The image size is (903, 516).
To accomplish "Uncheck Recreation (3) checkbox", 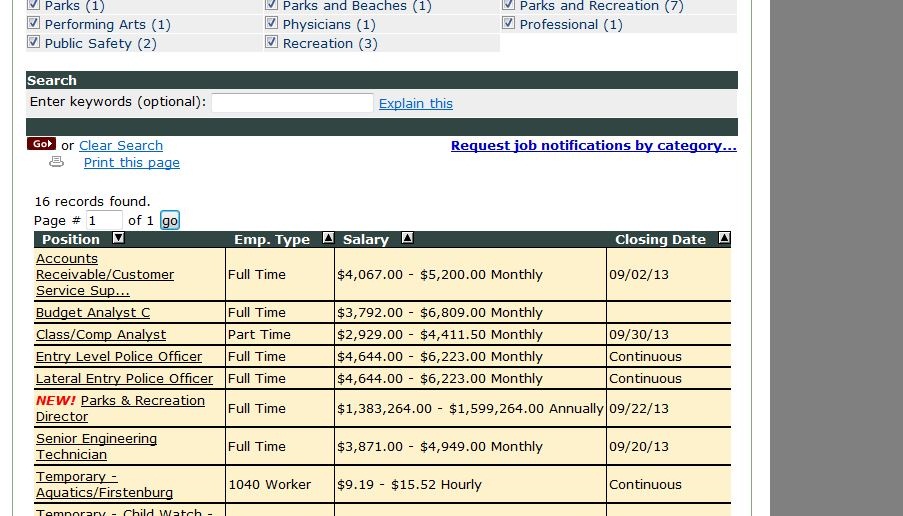I will coord(271,42).
